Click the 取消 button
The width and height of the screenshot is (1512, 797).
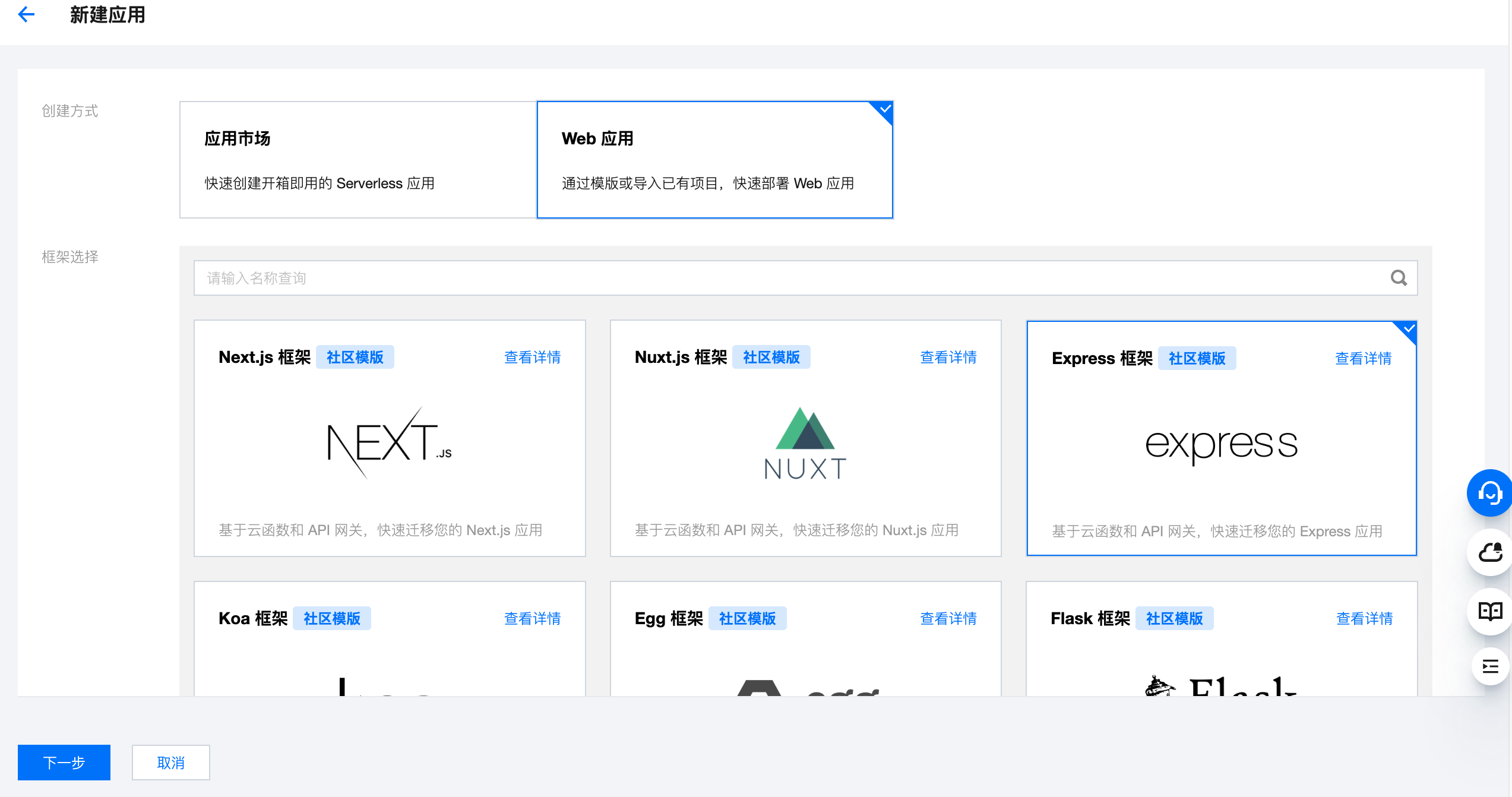click(x=170, y=762)
